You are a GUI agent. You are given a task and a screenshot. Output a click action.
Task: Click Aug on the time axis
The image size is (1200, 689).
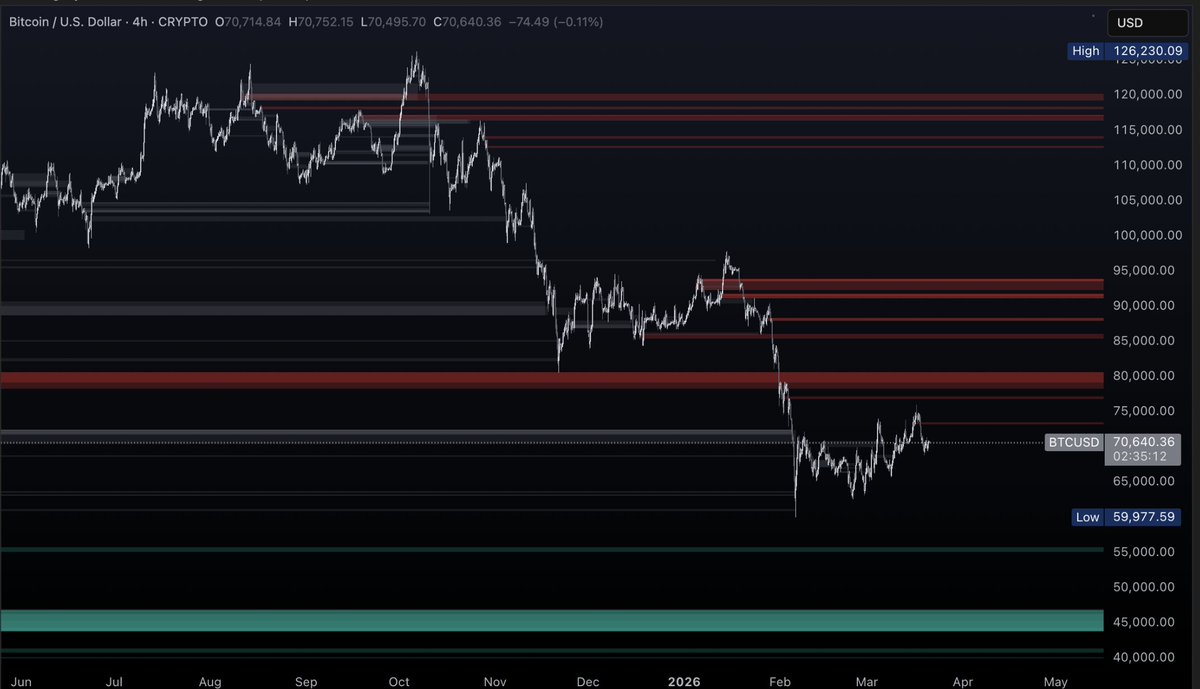pyautogui.click(x=209, y=681)
